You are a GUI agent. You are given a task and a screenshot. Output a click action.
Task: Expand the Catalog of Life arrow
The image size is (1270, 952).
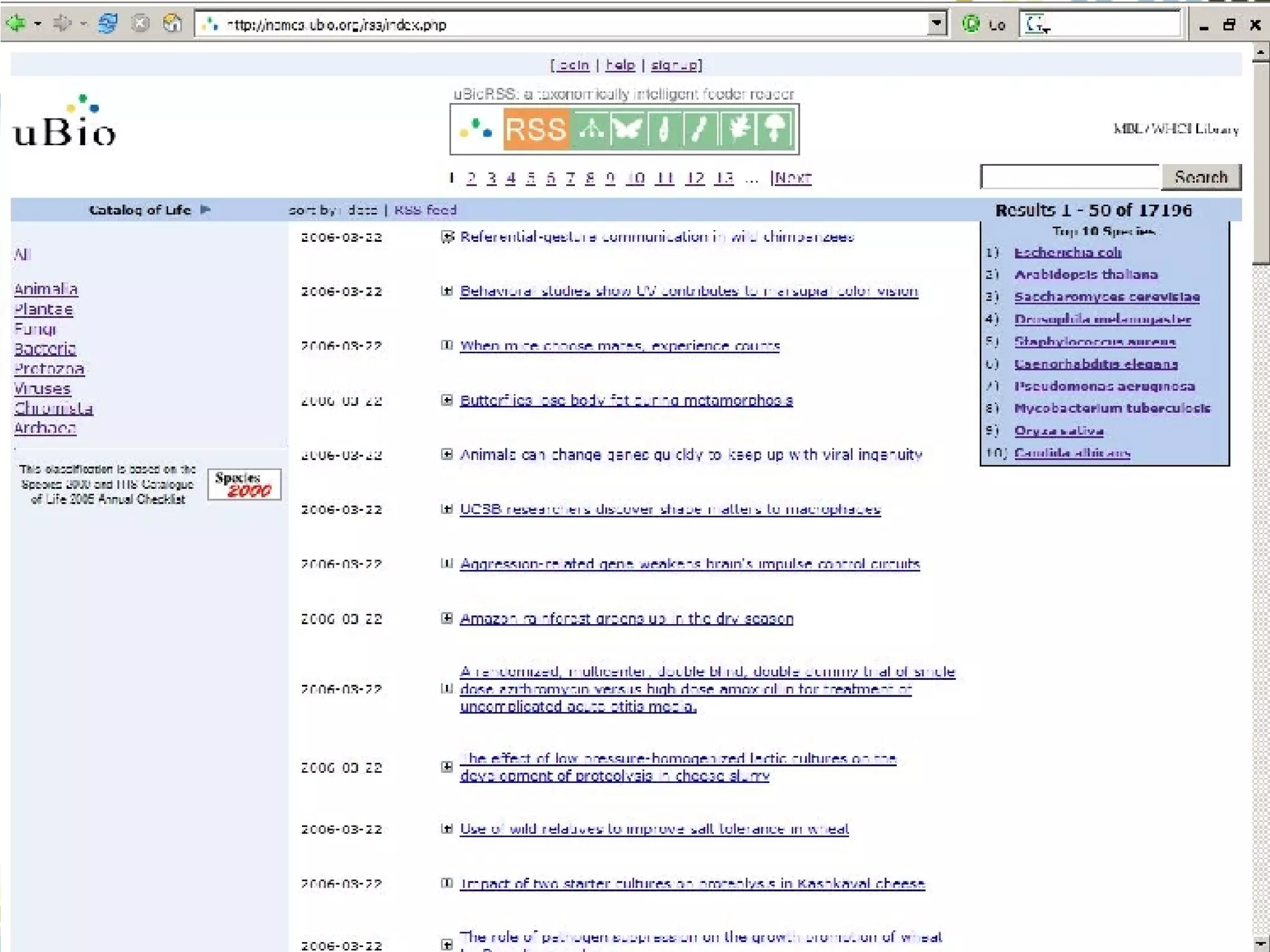[206, 209]
